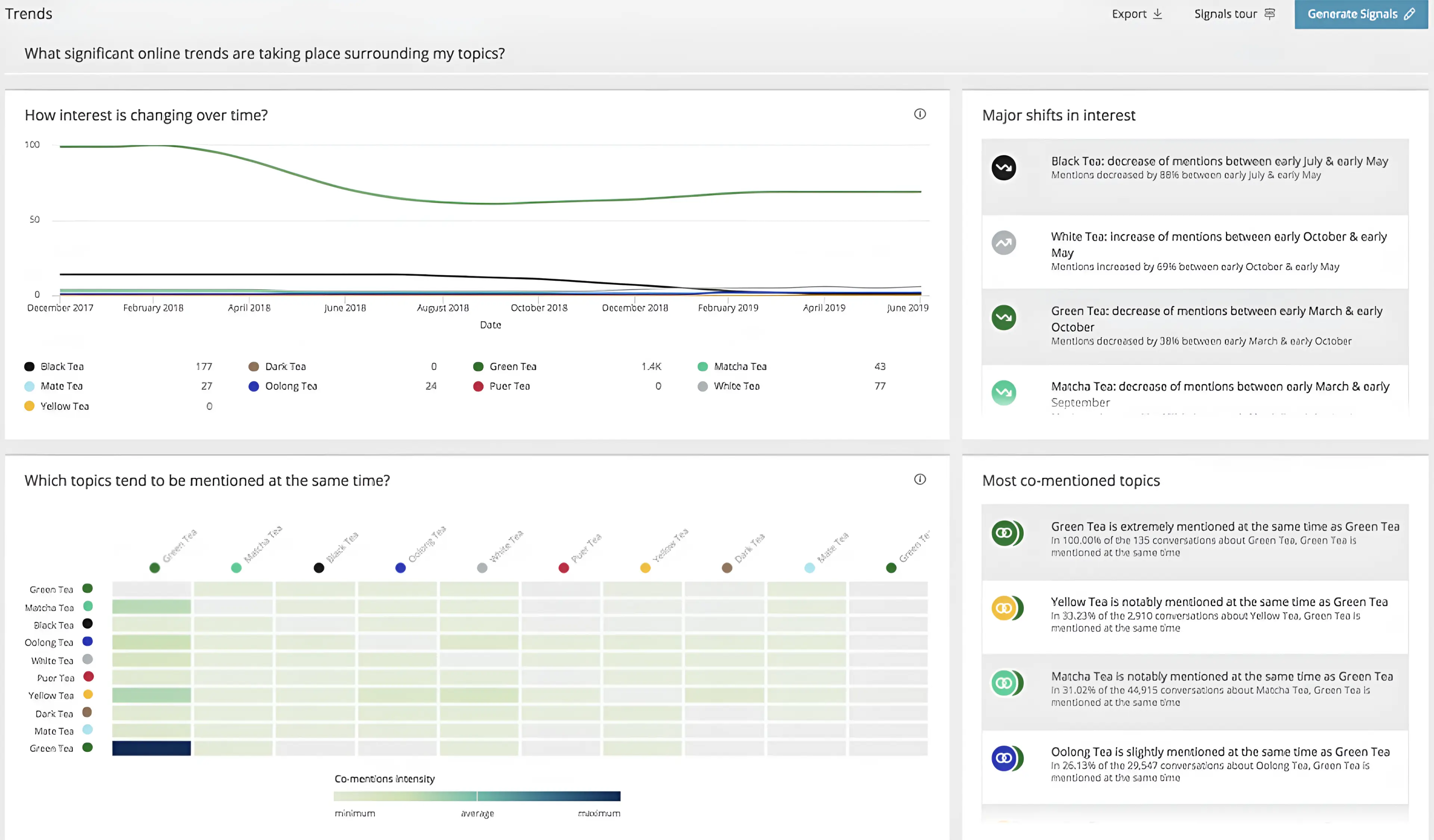The image size is (1434, 840).
Task: Click the Major shifts in interest heading
Action: [x=1058, y=115]
